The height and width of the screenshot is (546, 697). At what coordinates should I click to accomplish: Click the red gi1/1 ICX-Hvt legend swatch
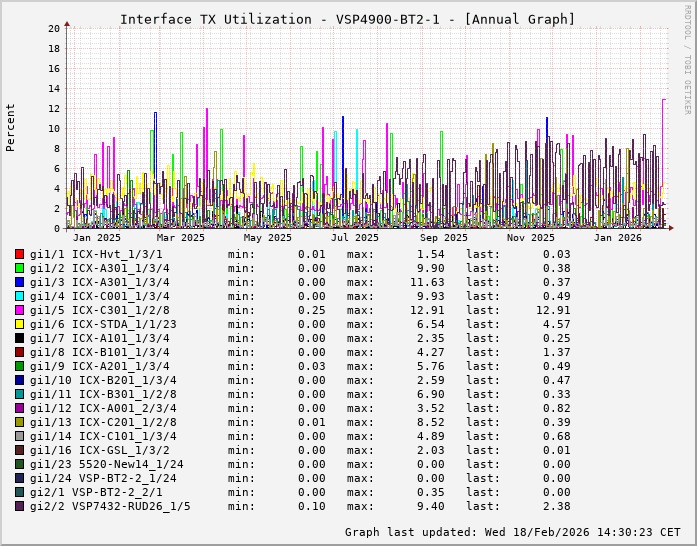click(x=19, y=254)
